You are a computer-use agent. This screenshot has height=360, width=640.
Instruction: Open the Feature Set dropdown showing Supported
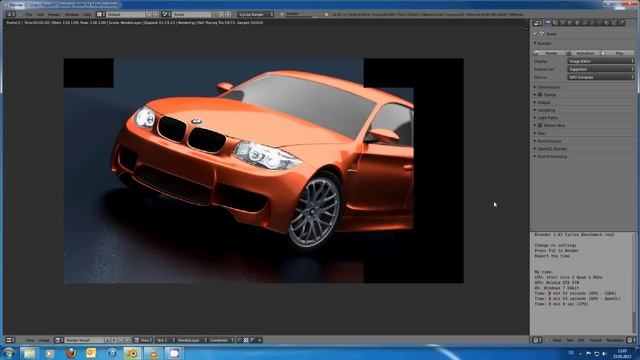600,69
